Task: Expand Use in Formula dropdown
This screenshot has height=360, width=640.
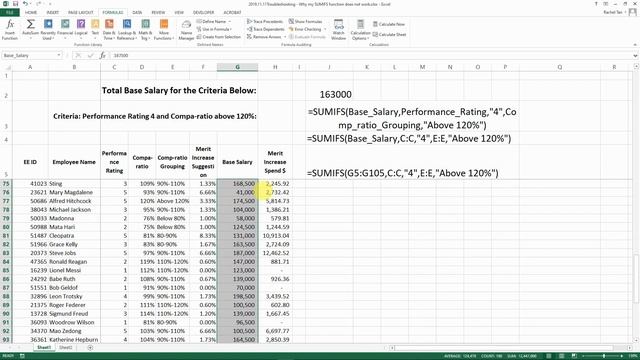Action: 214,29
